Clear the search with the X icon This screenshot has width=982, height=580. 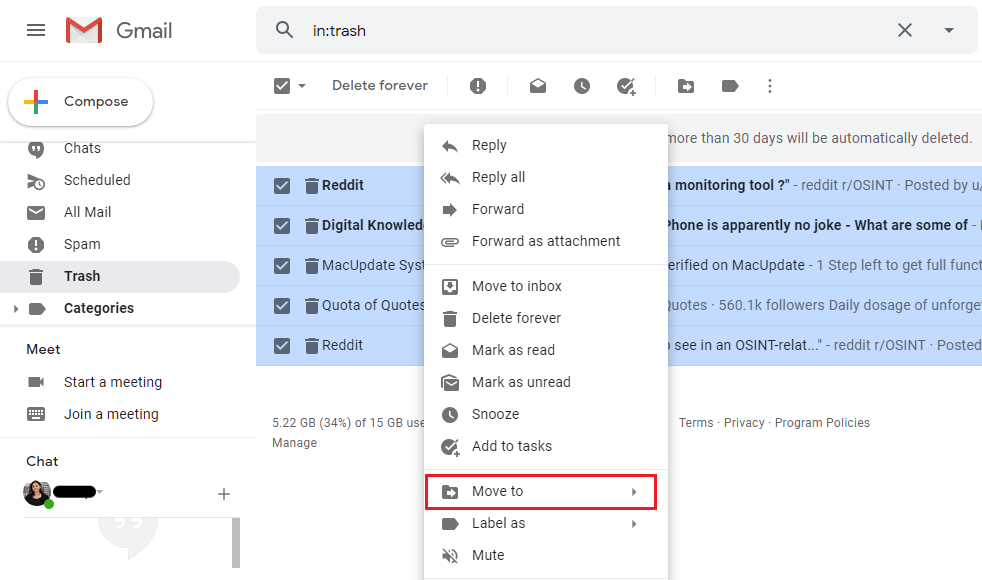coord(904,30)
